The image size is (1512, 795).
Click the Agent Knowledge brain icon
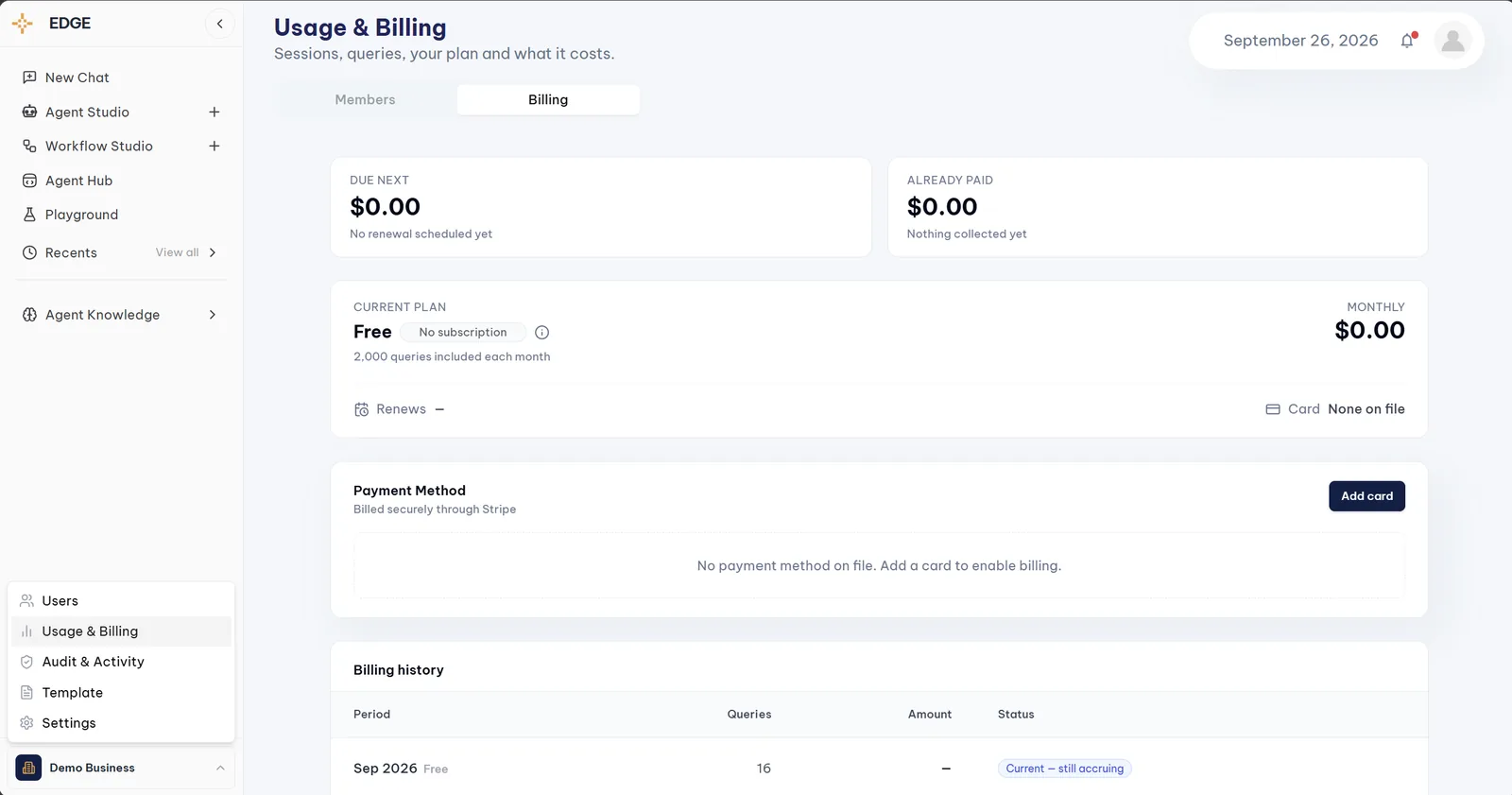29,315
